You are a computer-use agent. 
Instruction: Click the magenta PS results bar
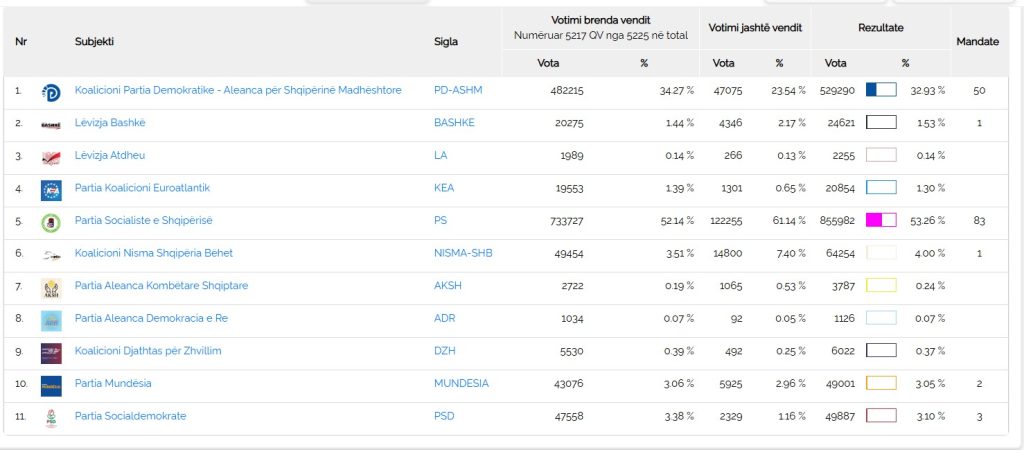click(x=881, y=220)
